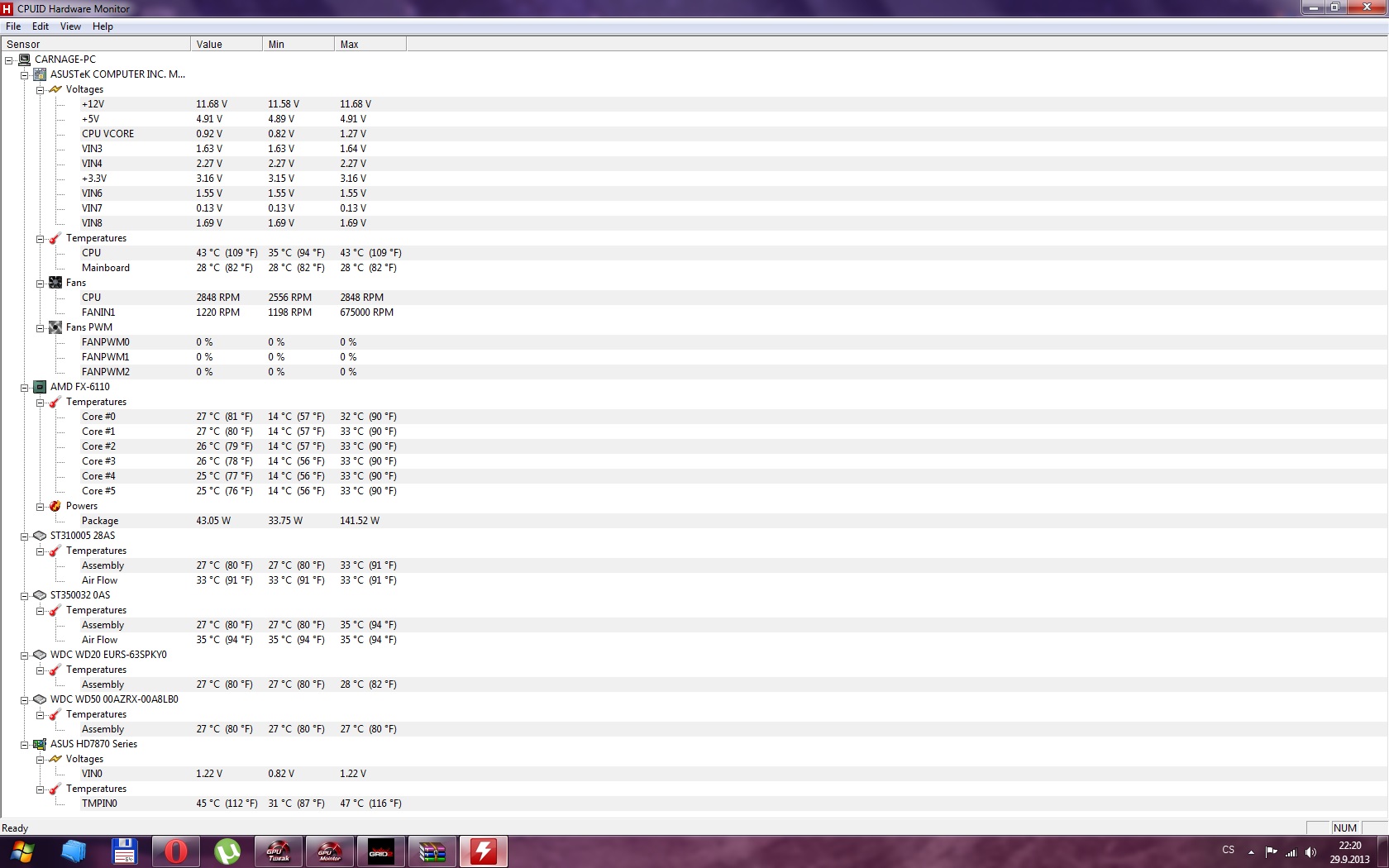Image resolution: width=1389 pixels, height=868 pixels.
Task: Click the ASUS HD7870 graphics card icon
Action: pos(40,744)
